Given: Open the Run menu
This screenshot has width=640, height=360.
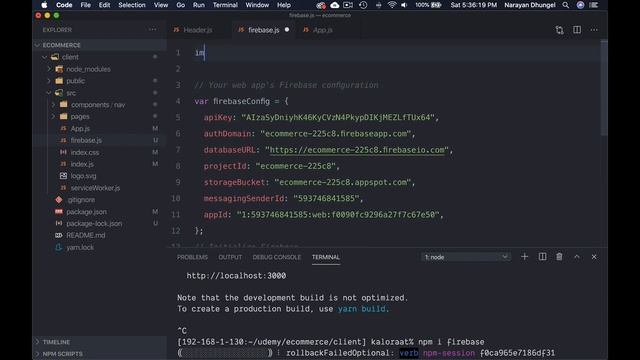Looking at the screenshot, I should point(198,5).
